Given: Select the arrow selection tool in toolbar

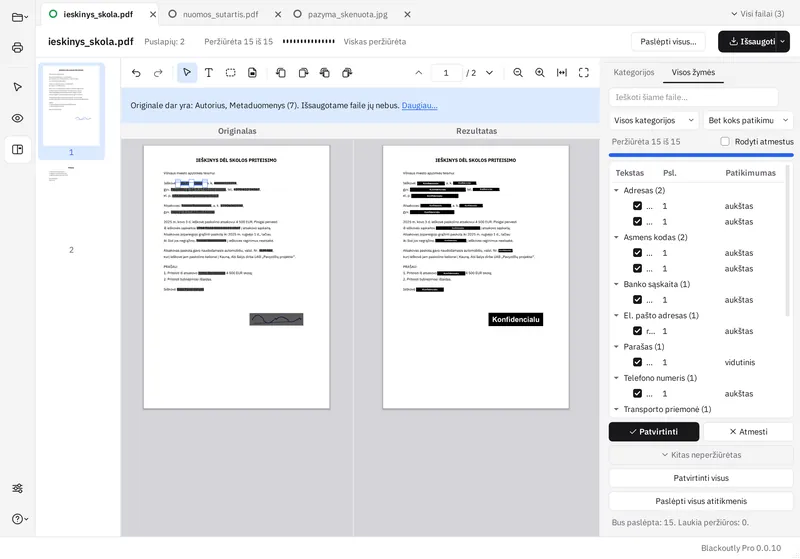Looking at the screenshot, I should pyautogui.click(x=187, y=73).
